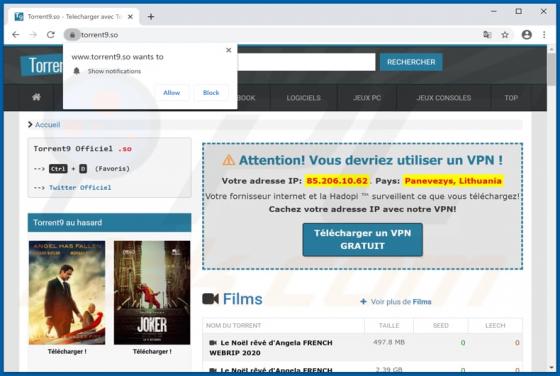The image size is (560, 376).
Task: Go back with the browser back arrow
Action: (16, 35)
